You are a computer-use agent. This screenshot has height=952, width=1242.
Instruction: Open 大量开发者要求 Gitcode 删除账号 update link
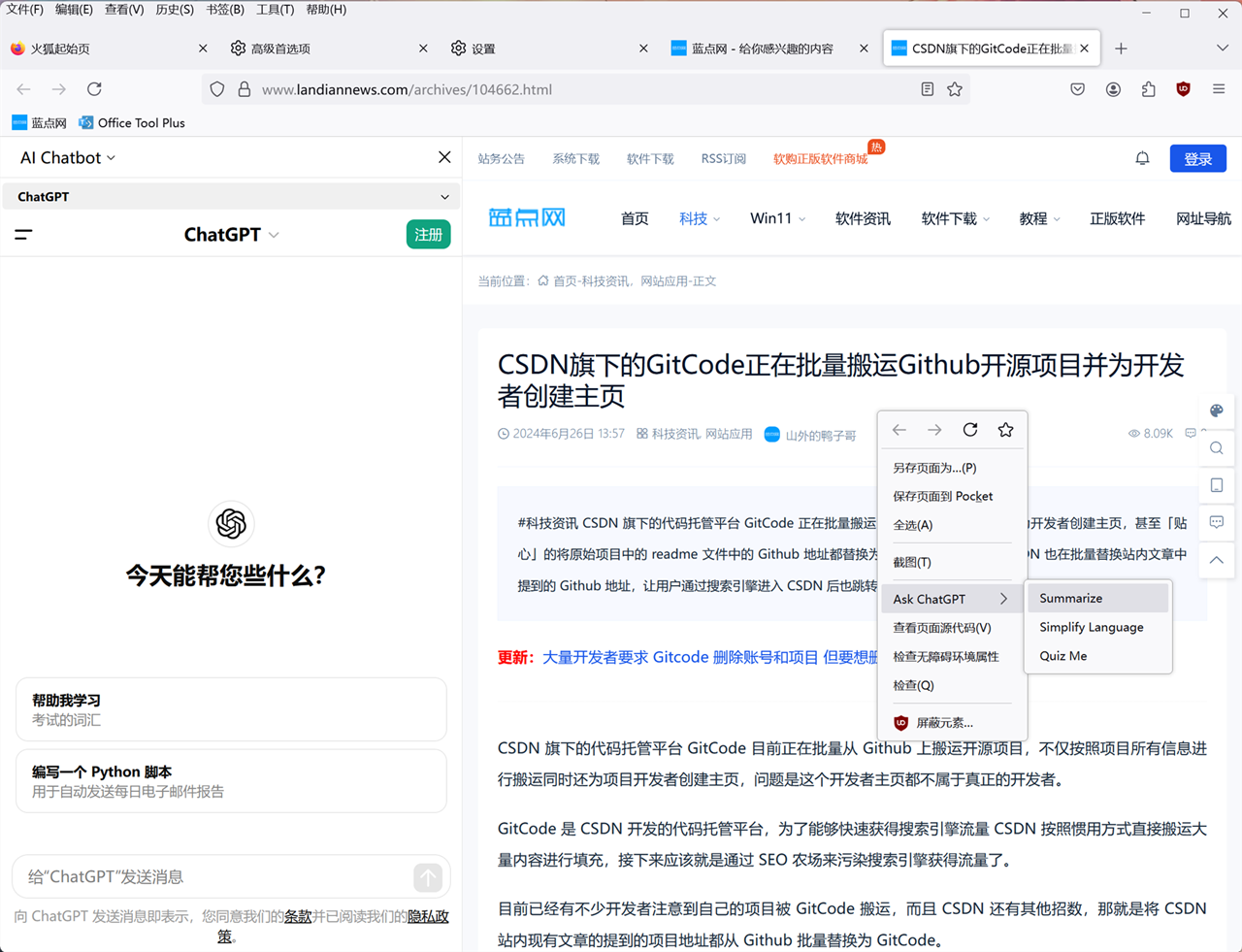pyautogui.click(x=709, y=657)
